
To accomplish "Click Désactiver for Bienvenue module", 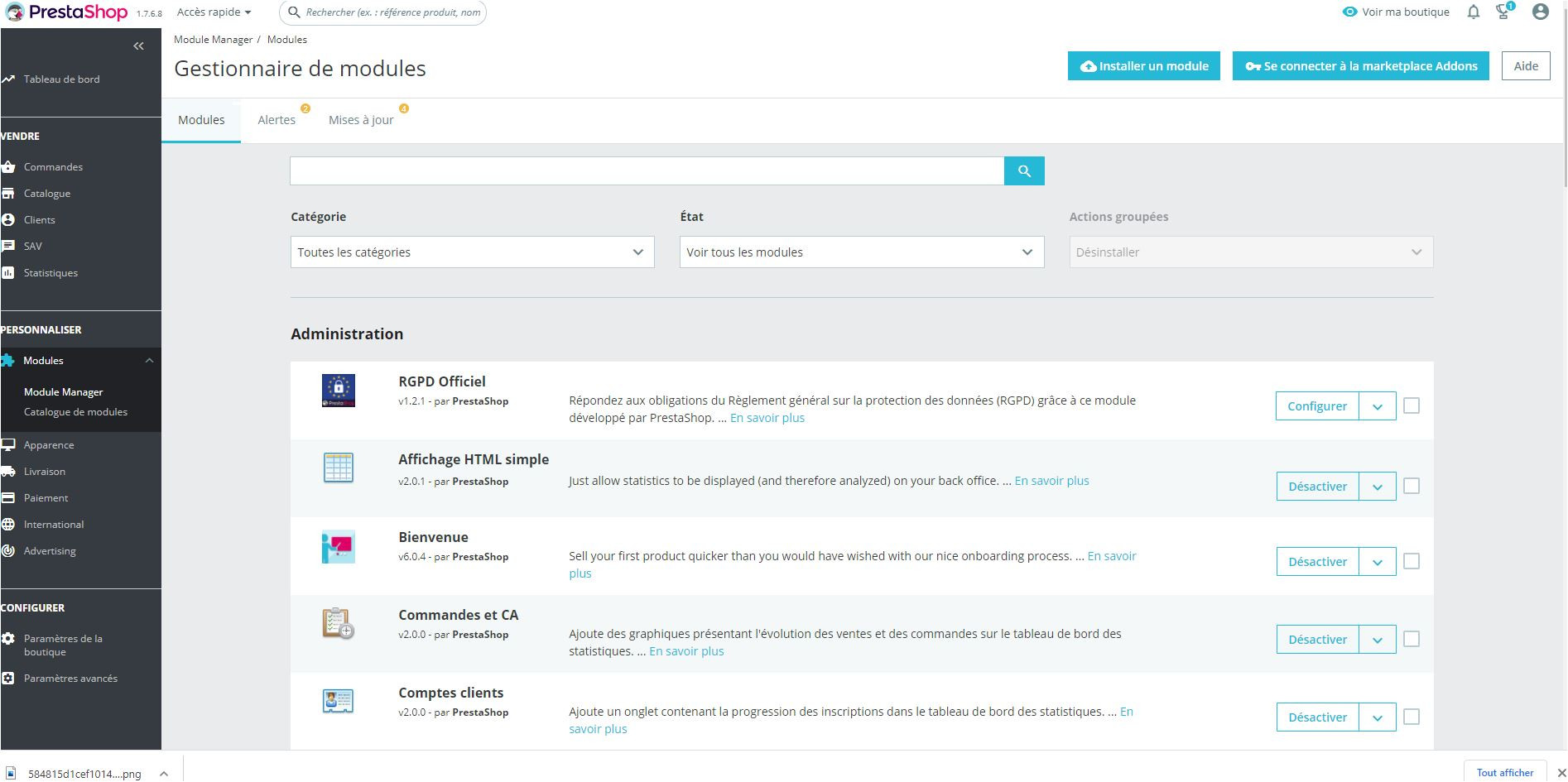I will pos(1317,562).
